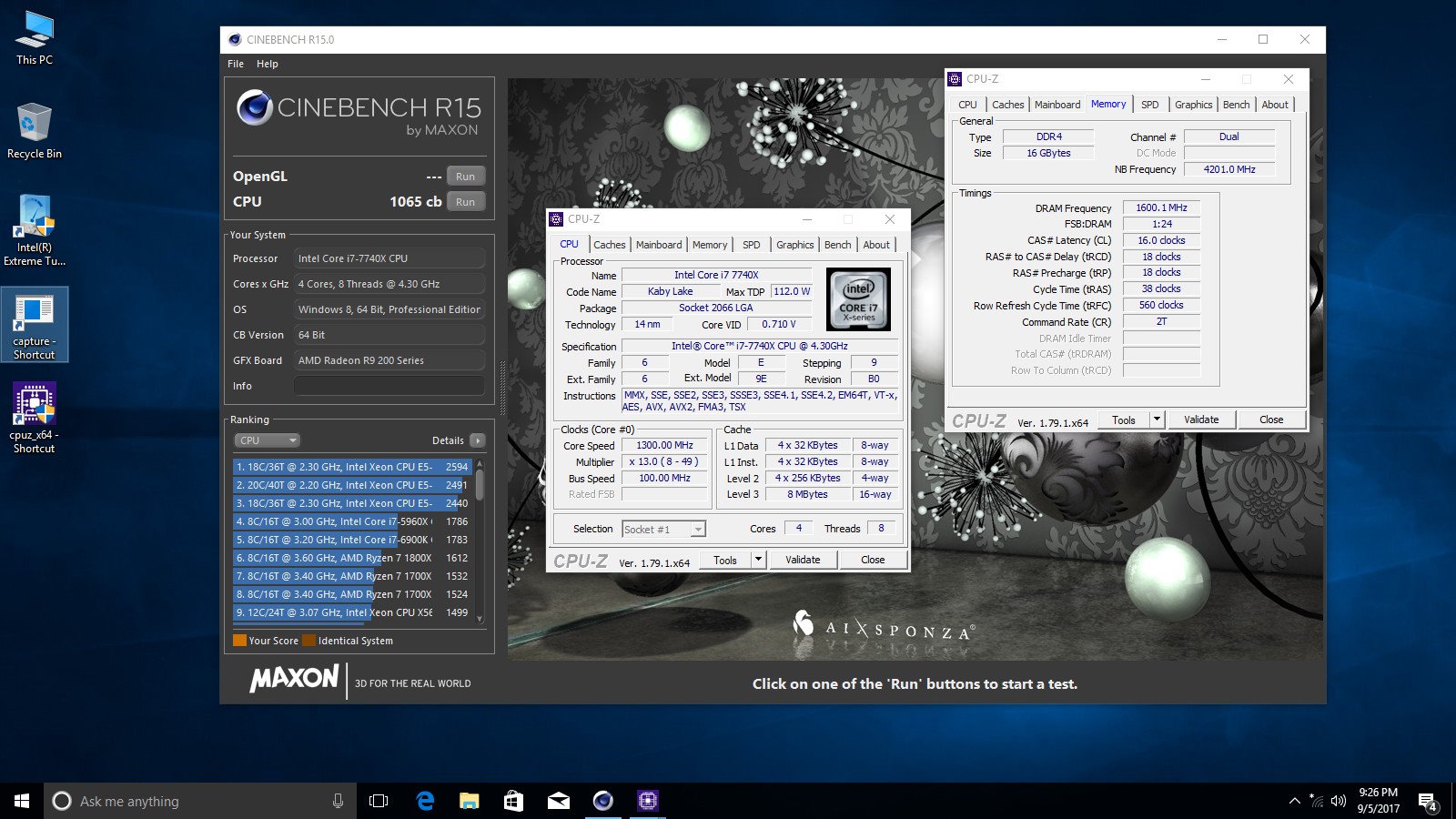Launch Microsoft Edge from taskbar
Image resolution: width=1456 pixels, height=819 pixels.
pos(424,801)
